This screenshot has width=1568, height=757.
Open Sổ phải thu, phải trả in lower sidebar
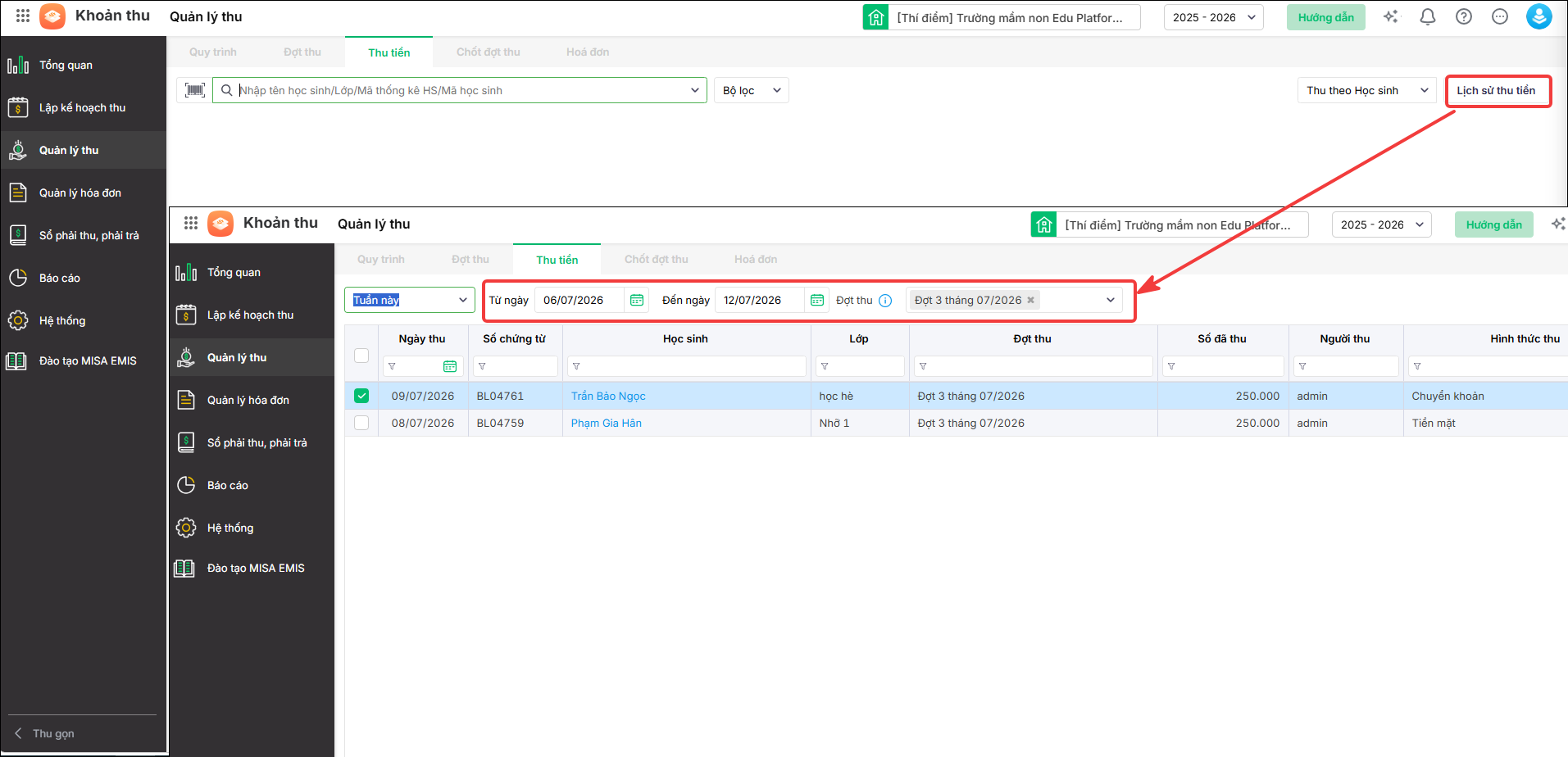click(x=252, y=442)
